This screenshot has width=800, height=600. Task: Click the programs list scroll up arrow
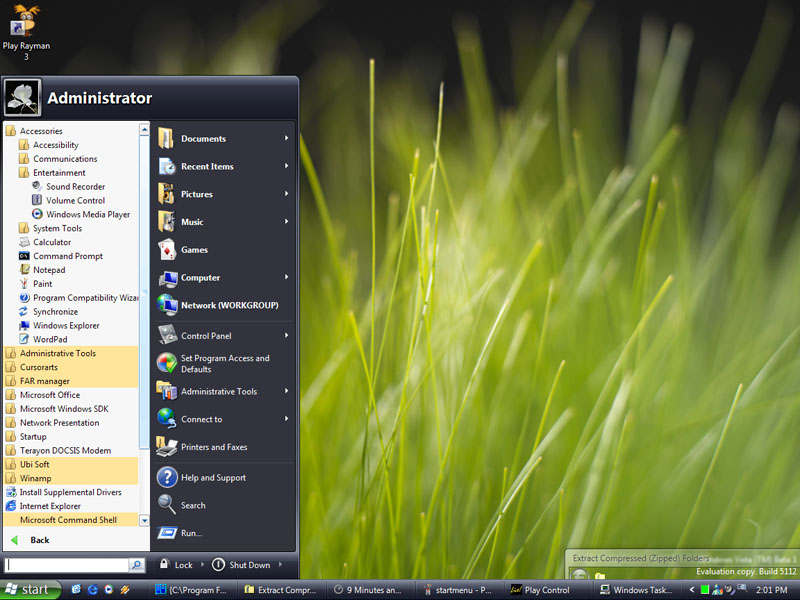pyautogui.click(x=144, y=130)
